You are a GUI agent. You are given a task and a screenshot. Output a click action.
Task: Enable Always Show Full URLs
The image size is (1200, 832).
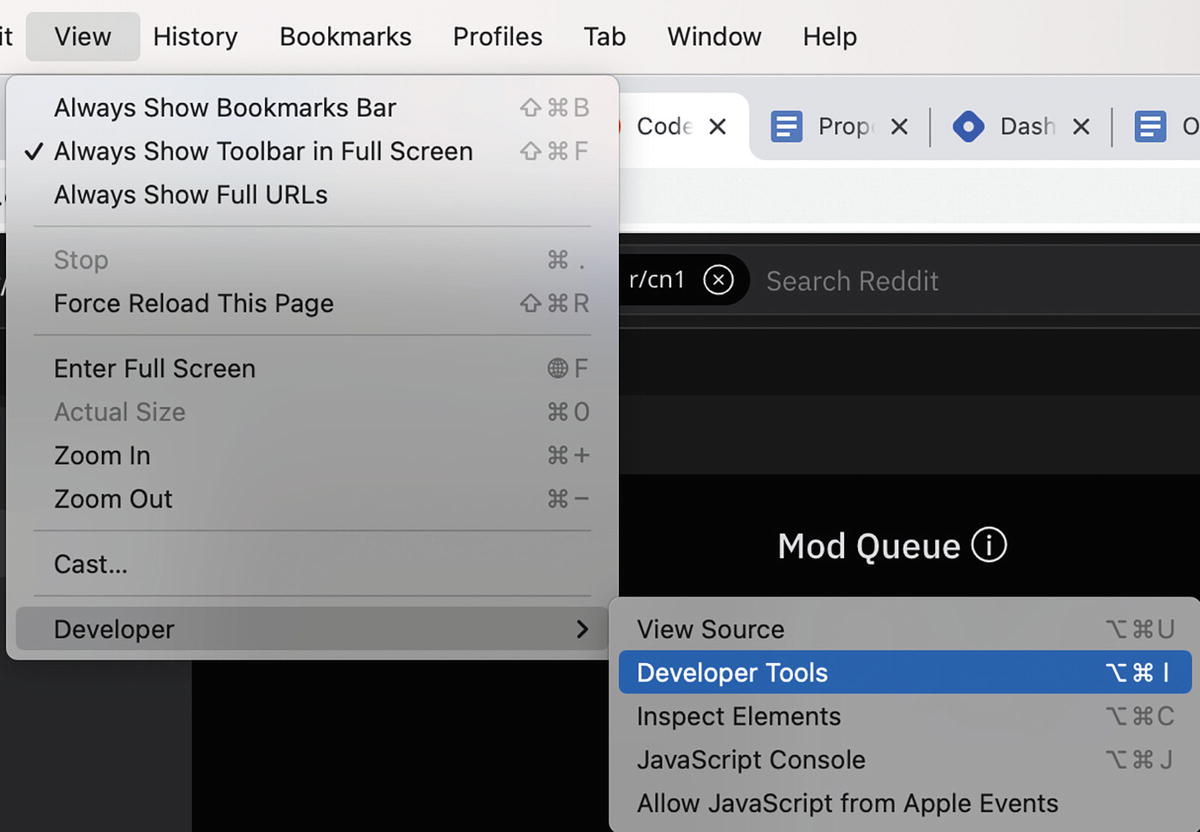[x=191, y=195]
